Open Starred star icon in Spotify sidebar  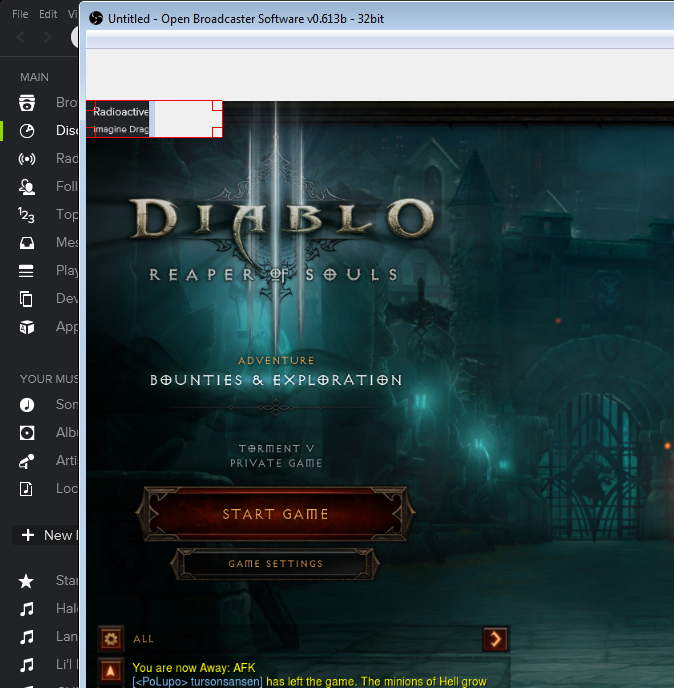click(x=26, y=581)
